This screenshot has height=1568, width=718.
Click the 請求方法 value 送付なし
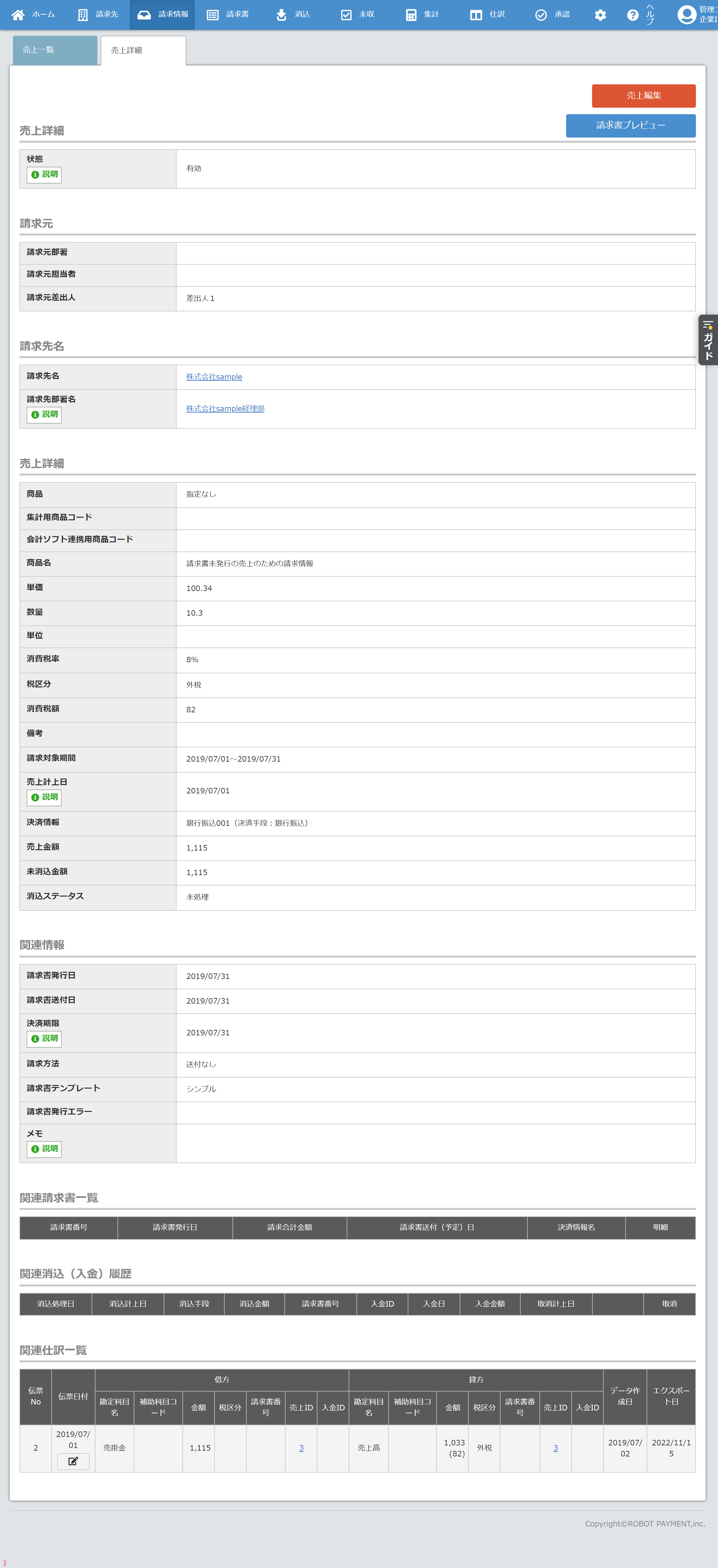click(201, 1065)
